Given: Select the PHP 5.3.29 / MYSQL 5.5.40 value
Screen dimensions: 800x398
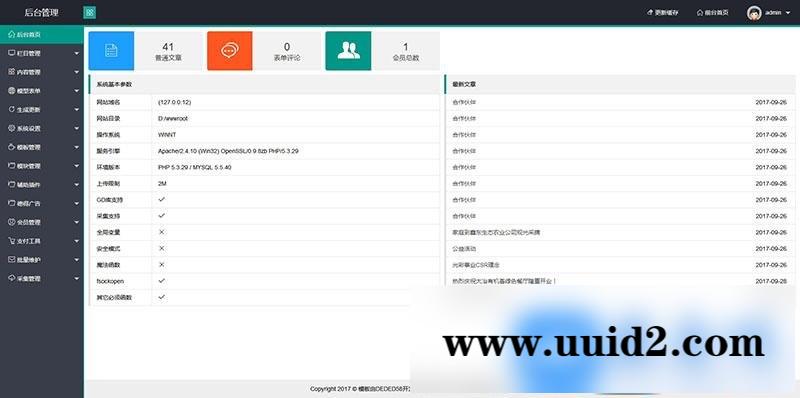Looking at the screenshot, I should 194,167.
